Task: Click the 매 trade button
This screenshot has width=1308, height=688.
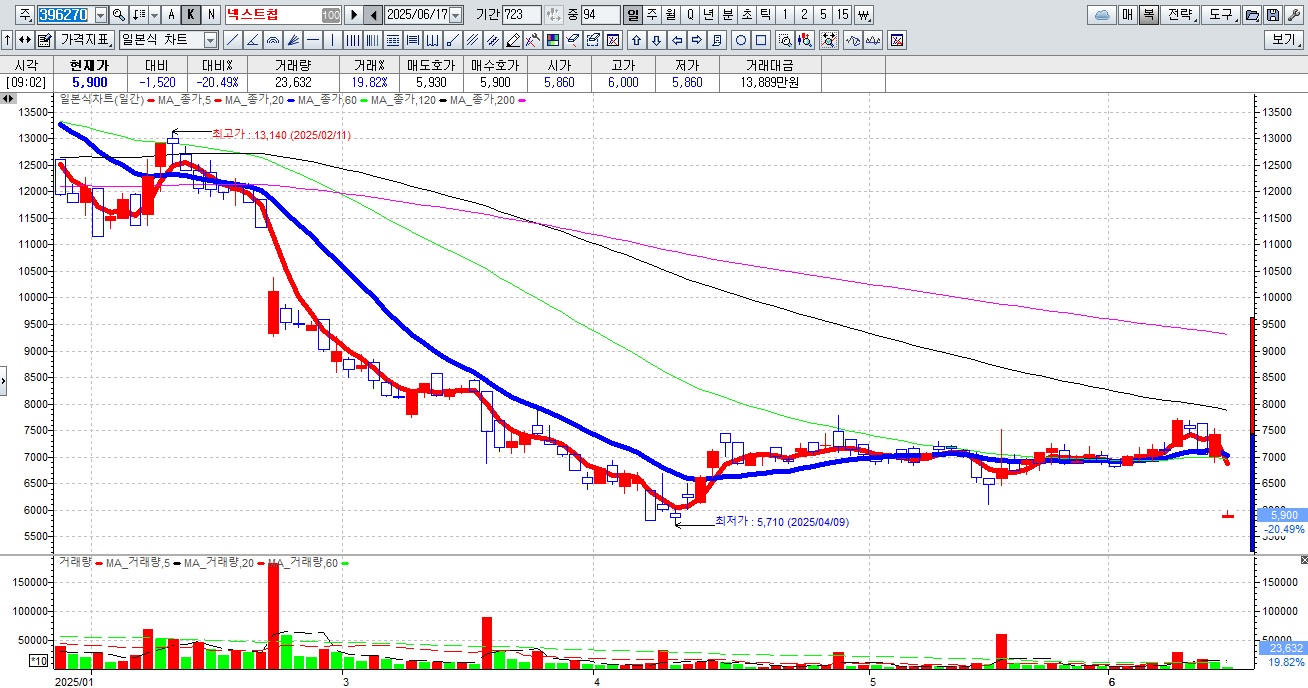Action: click(x=1126, y=15)
